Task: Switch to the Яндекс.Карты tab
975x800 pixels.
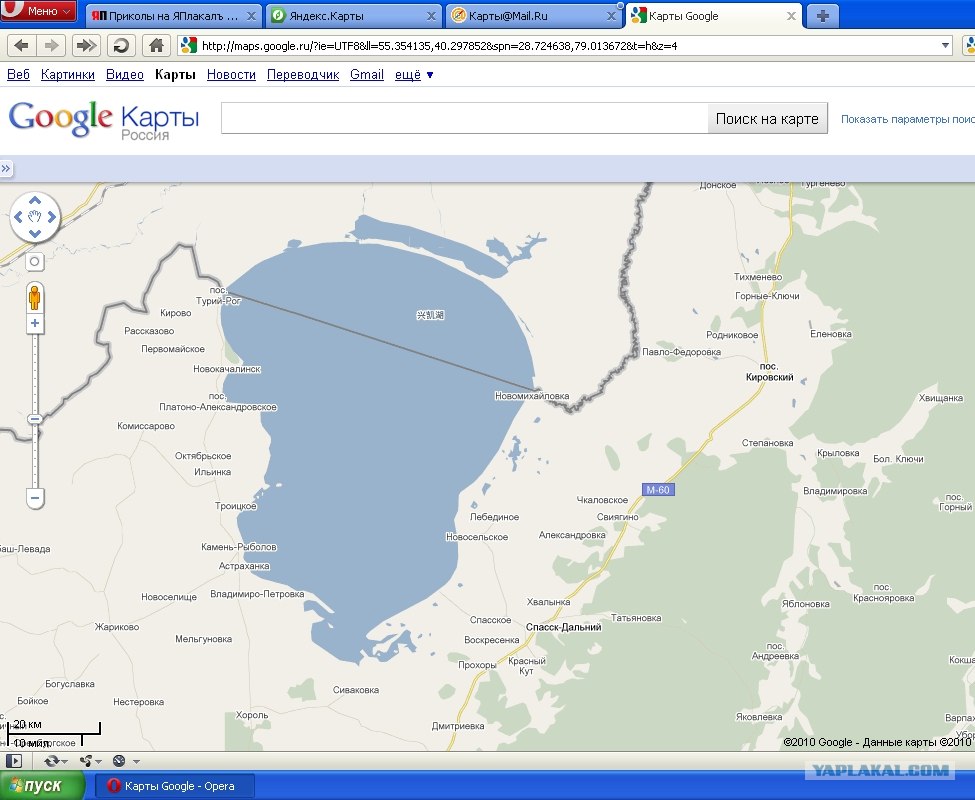Action: [354, 16]
